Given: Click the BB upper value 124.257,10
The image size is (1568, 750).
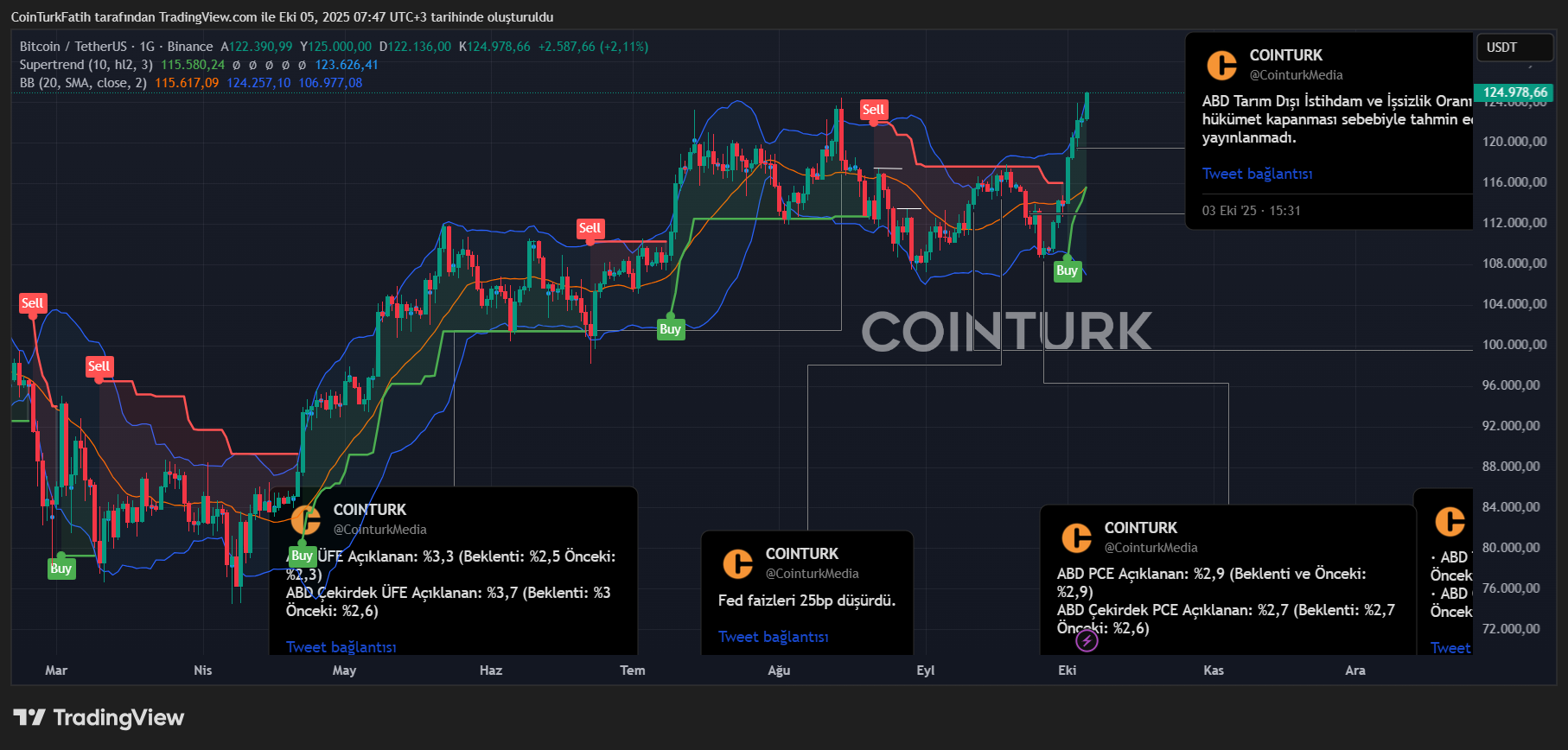Looking at the screenshot, I should [258, 83].
